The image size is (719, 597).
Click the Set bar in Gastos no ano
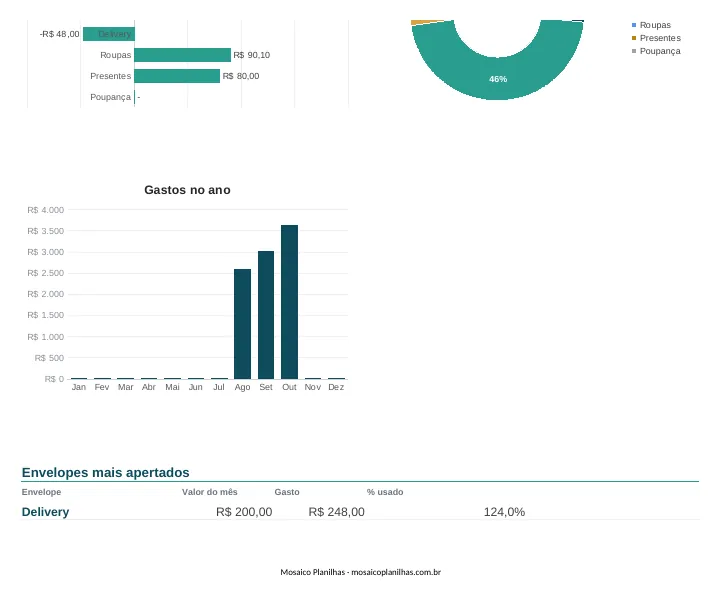[x=266, y=315]
